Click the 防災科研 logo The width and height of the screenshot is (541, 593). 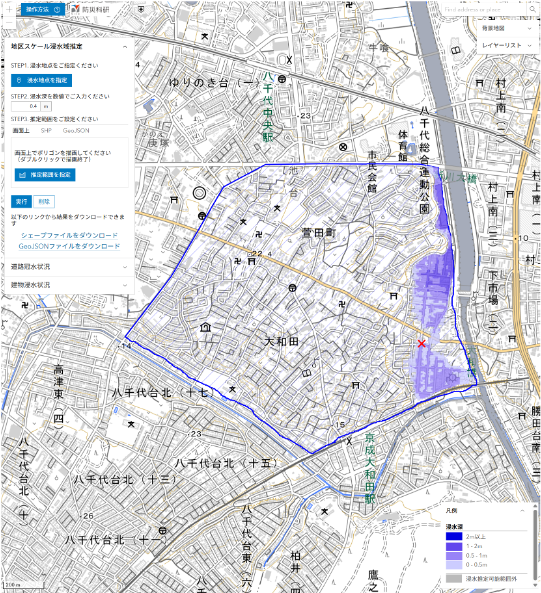click(x=90, y=9)
